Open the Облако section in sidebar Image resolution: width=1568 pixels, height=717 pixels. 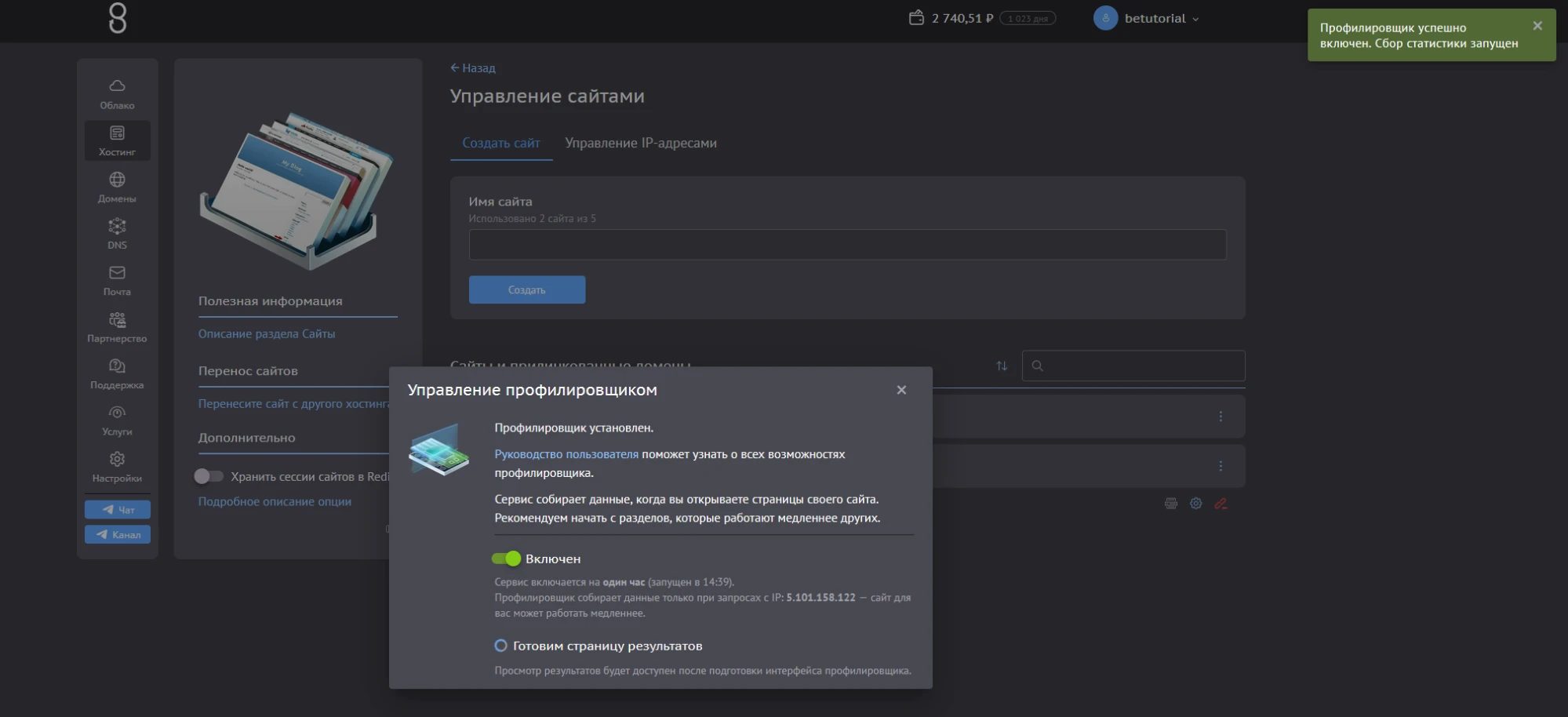coord(117,93)
